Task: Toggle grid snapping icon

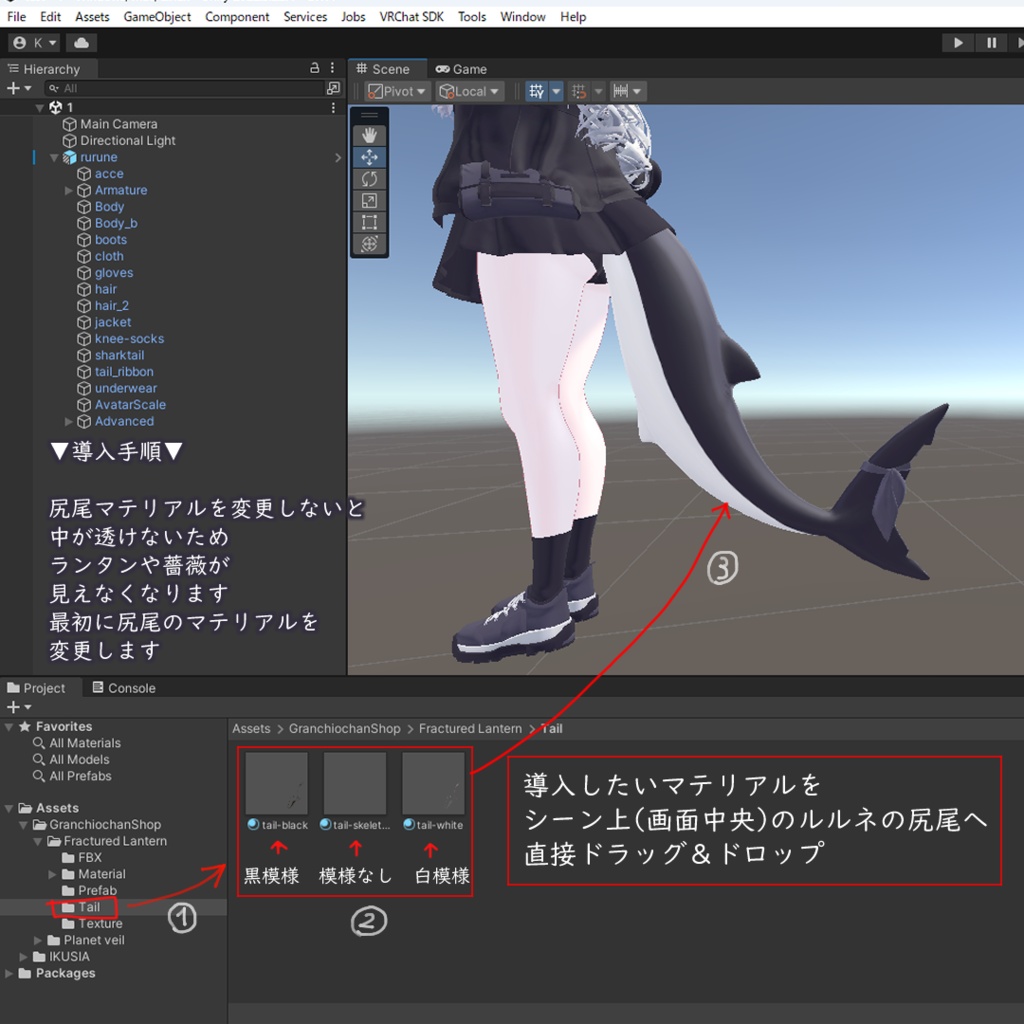Action: pos(579,91)
